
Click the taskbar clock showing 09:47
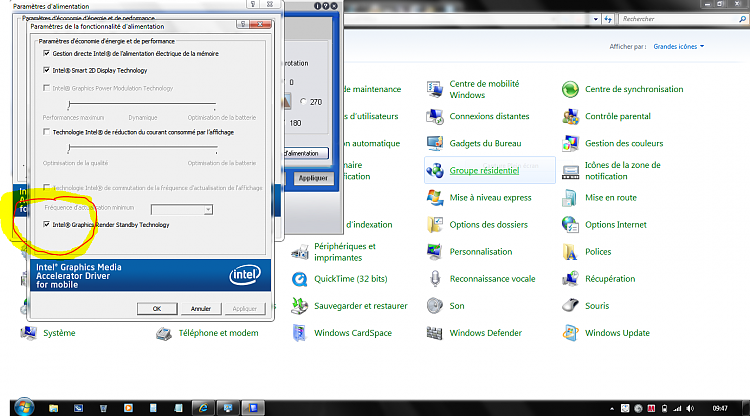720,408
